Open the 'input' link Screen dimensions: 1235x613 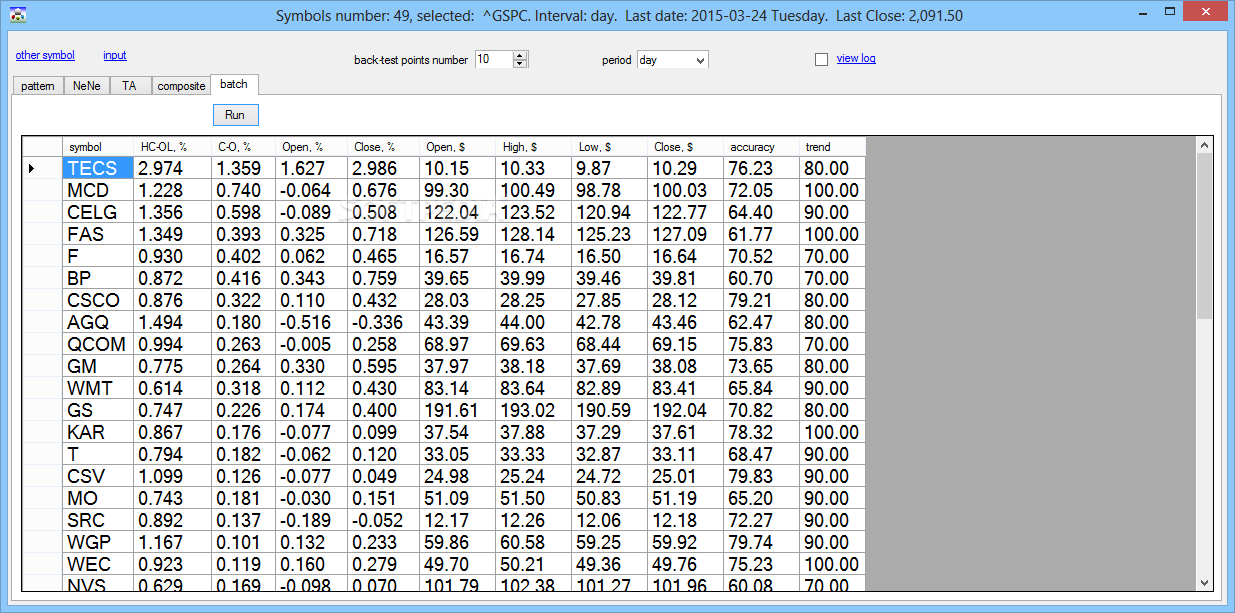pyautogui.click(x=115, y=55)
